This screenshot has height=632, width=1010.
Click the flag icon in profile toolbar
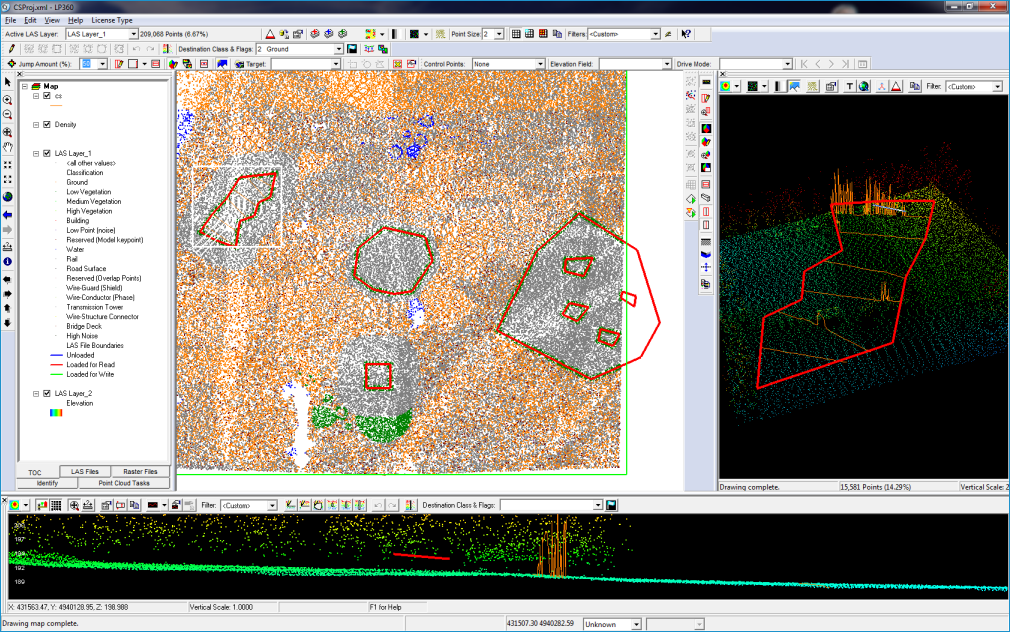611,505
